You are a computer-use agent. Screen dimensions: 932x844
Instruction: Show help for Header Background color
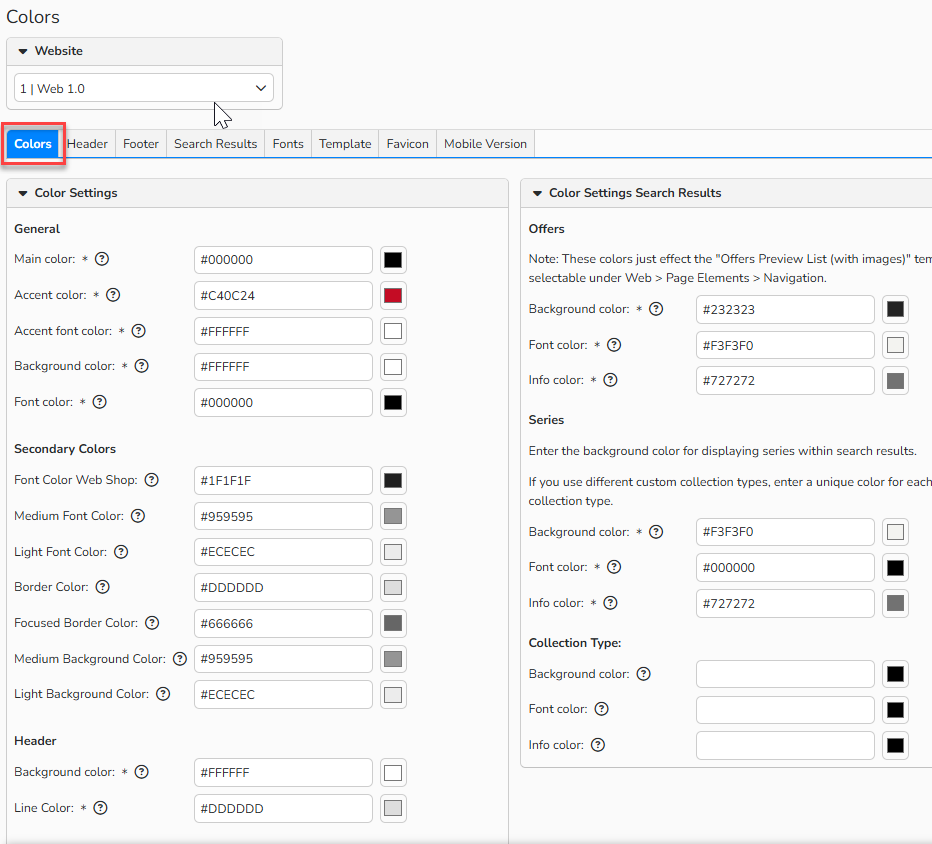coord(141,772)
